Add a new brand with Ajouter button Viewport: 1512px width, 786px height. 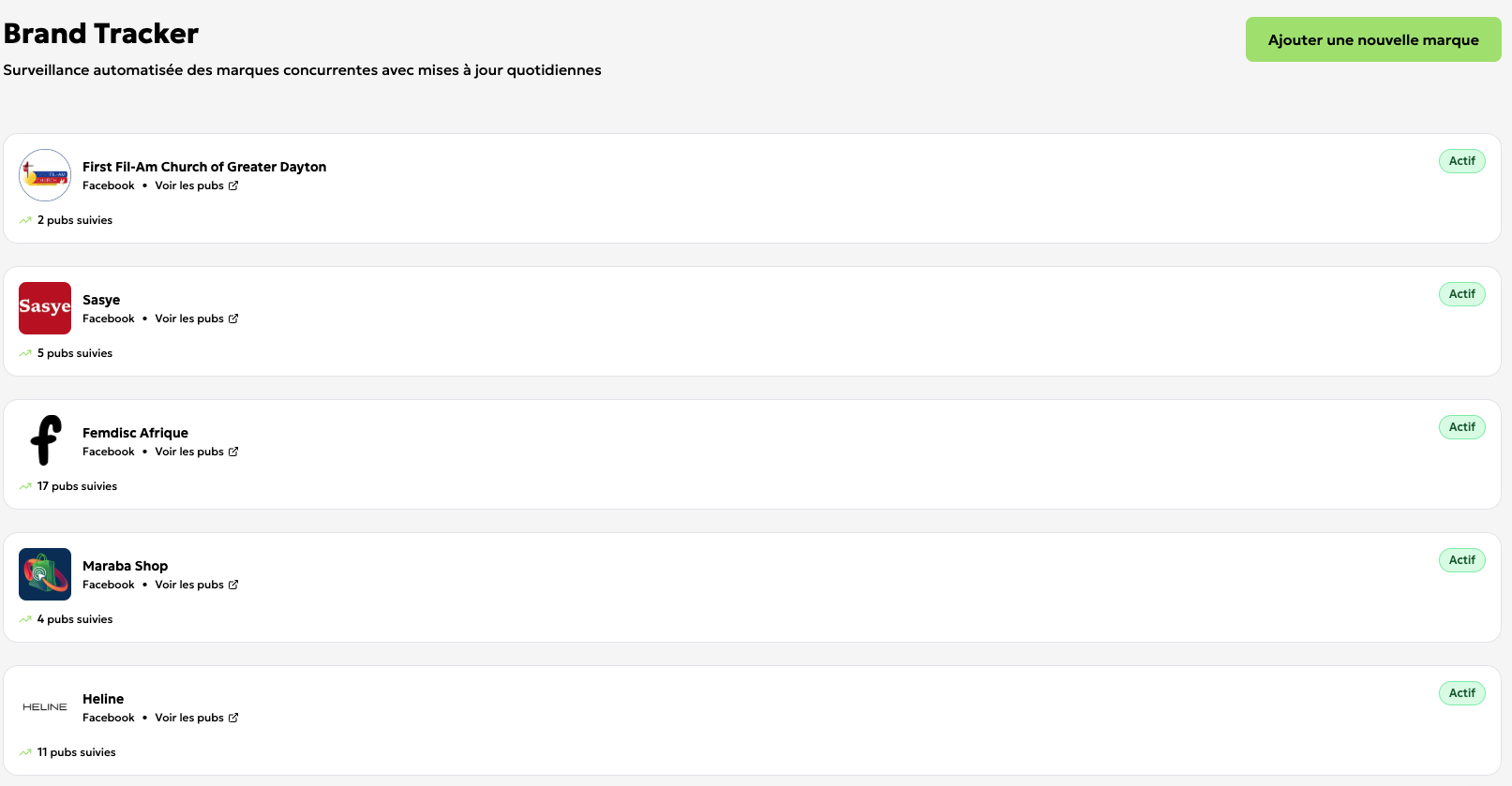[x=1372, y=39]
